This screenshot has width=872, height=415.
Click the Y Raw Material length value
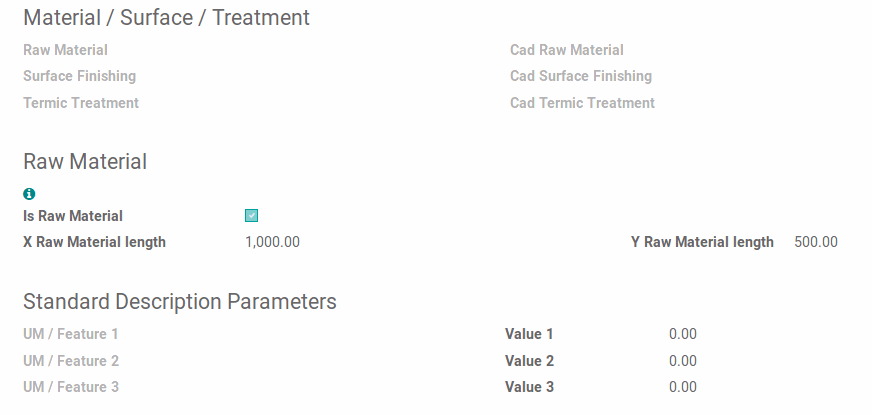click(816, 242)
